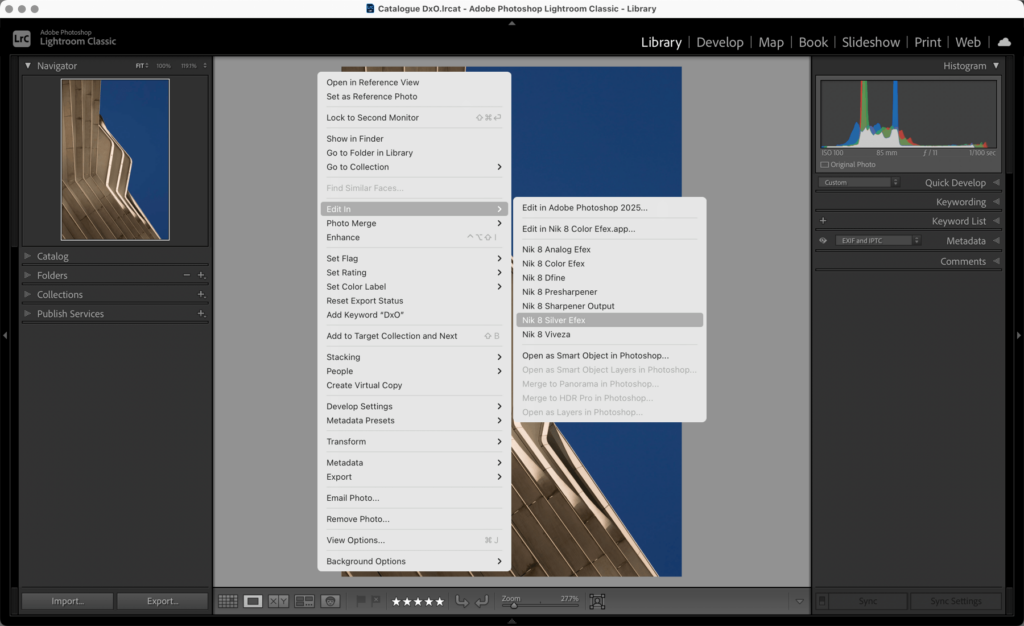
Task: Switch to Grid view icon
Action: (x=227, y=601)
